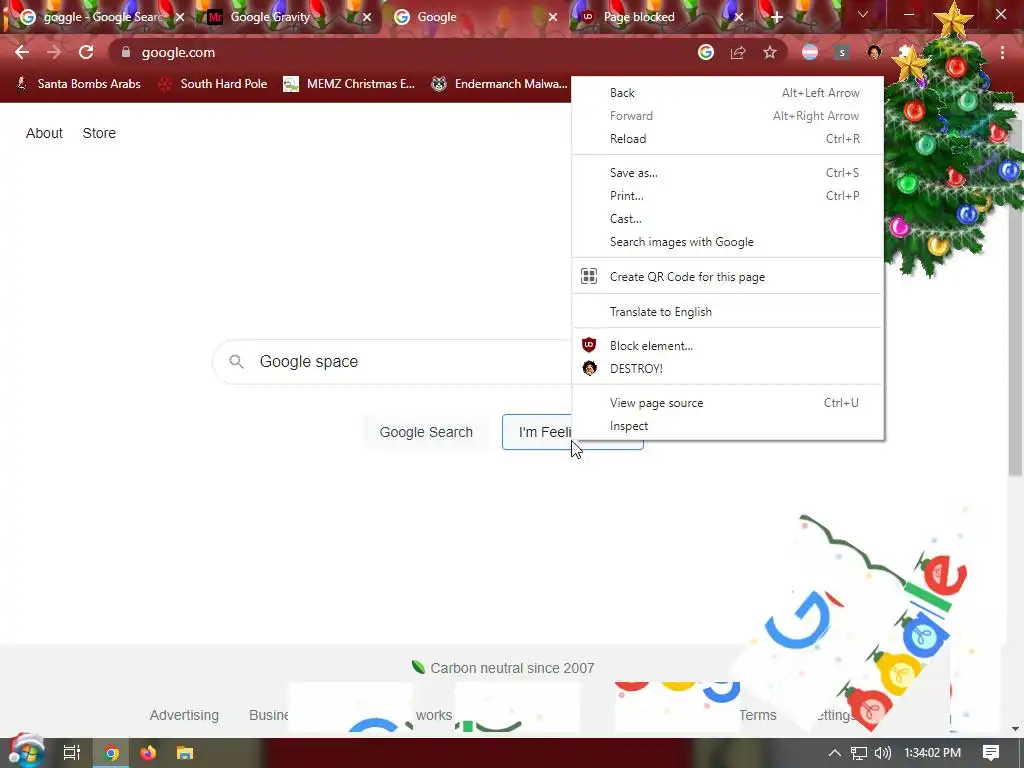Select the 'DESTROY!' menu entry

pos(728,368)
